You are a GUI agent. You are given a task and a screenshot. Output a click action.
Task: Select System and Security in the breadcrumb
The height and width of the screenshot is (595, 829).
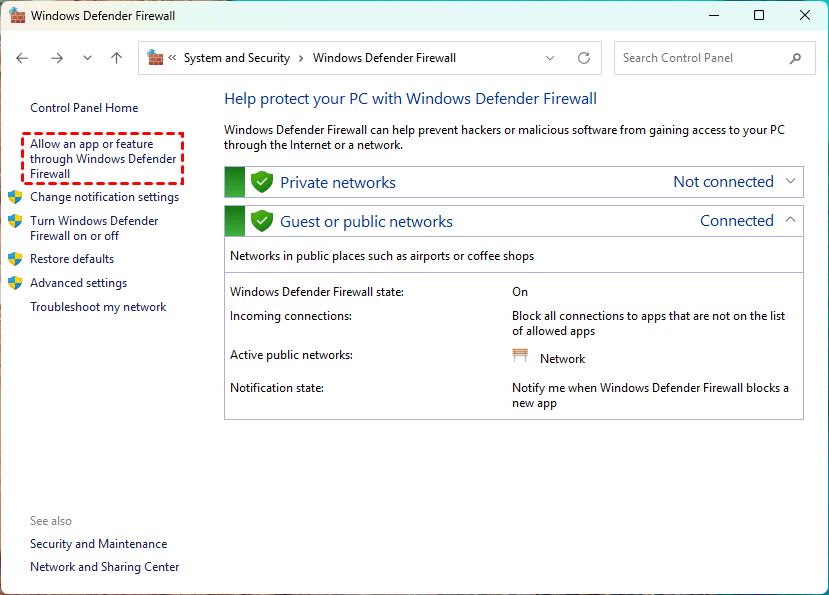coord(236,58)
